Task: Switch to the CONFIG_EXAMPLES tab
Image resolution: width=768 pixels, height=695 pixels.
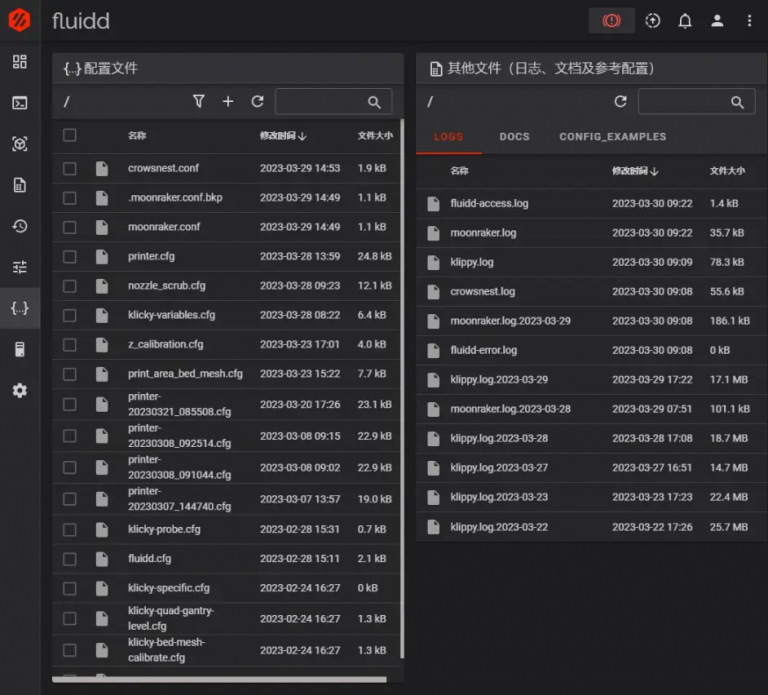Action: point(612,137)
